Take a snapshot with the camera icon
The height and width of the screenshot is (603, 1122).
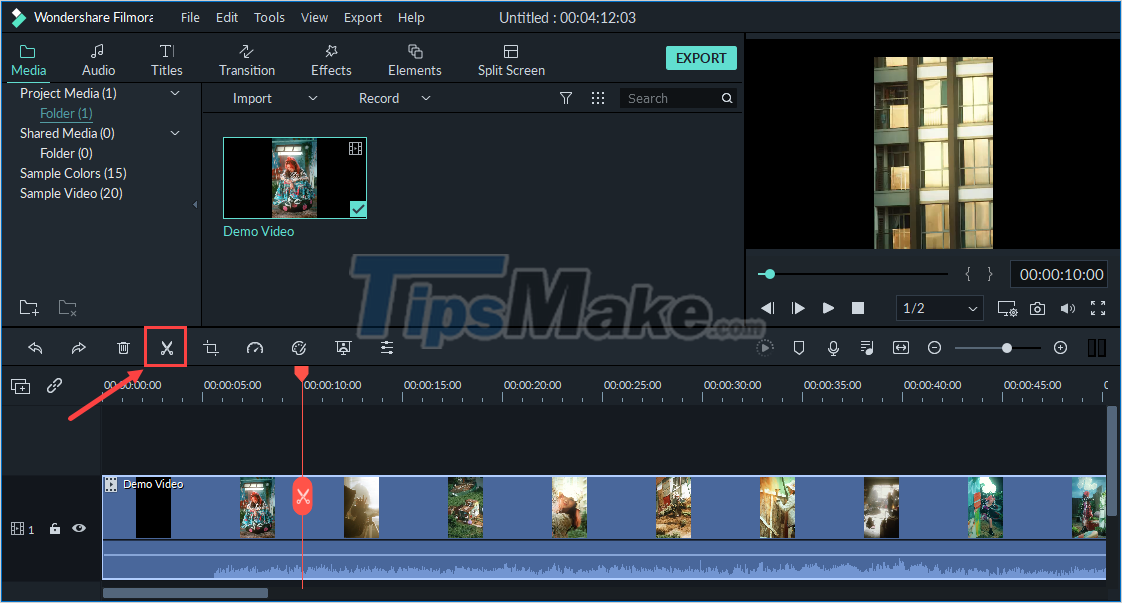(1037, 308)
